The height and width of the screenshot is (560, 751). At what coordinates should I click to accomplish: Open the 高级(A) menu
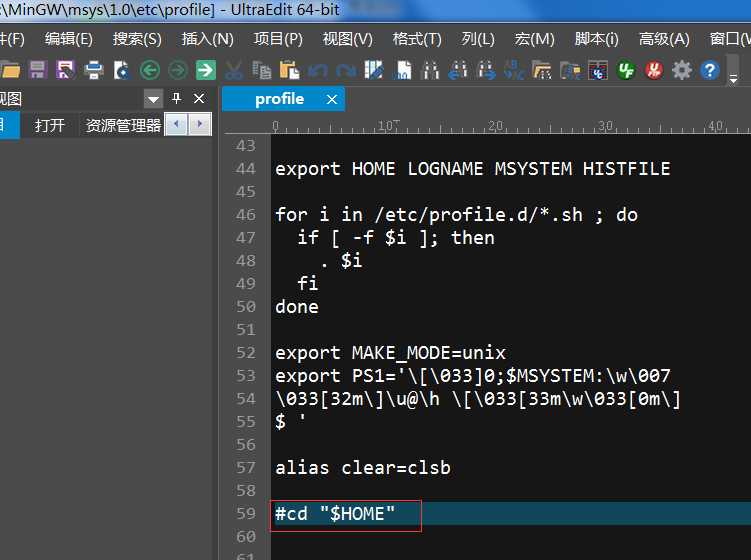[x=664, y=39]
